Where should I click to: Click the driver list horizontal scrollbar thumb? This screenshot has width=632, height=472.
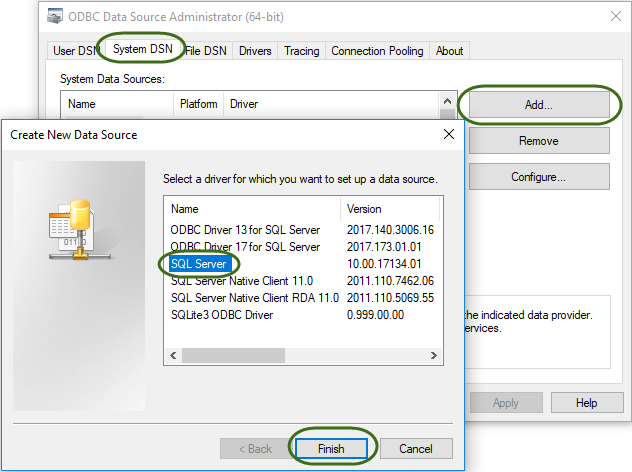coord(233,356)
